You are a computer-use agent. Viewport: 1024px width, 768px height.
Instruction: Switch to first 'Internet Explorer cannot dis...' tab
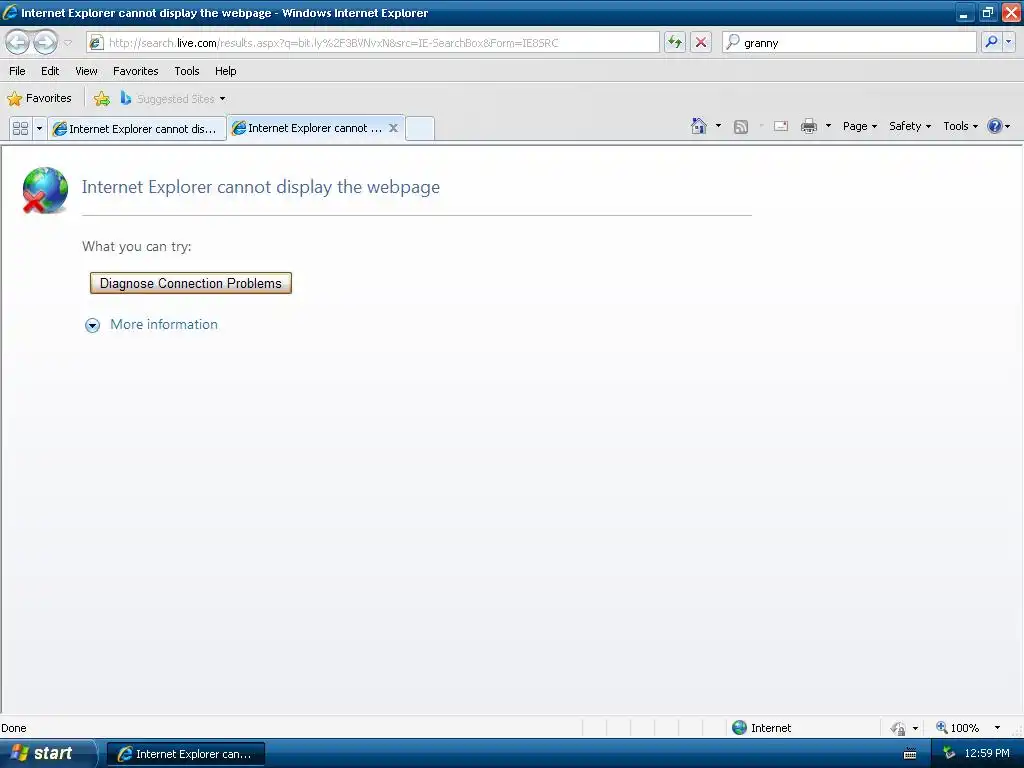136,129
